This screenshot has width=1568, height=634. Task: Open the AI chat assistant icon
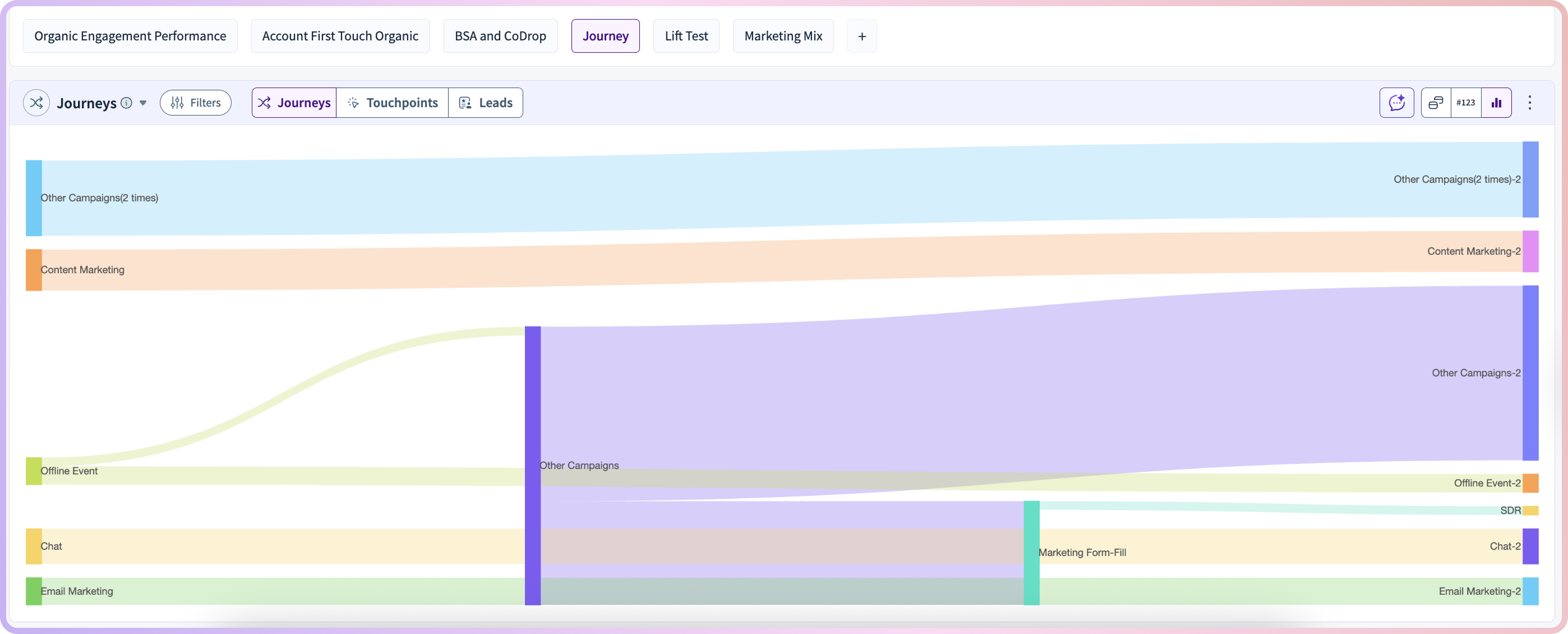click(x=1396, y=102)
